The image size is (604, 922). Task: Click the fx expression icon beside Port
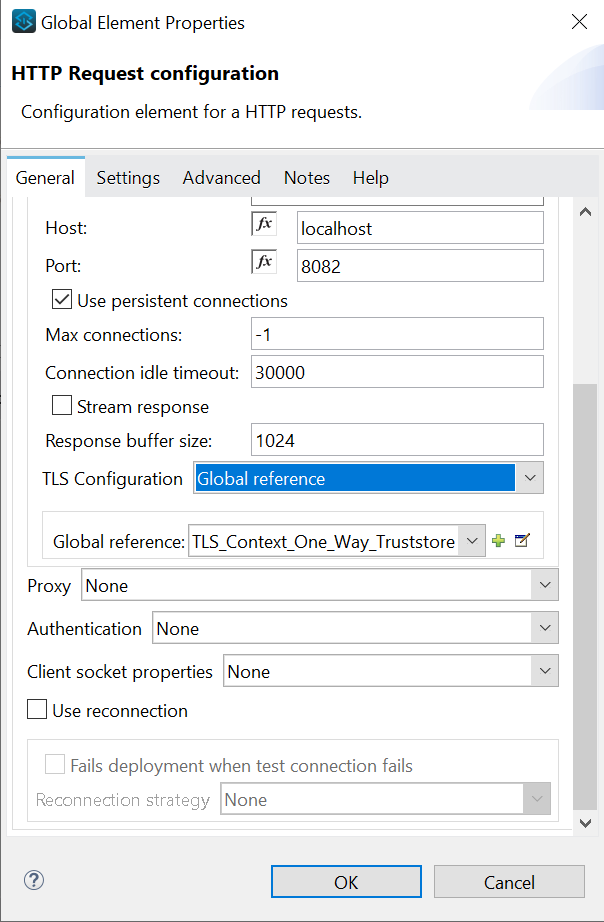pos(263,263)
